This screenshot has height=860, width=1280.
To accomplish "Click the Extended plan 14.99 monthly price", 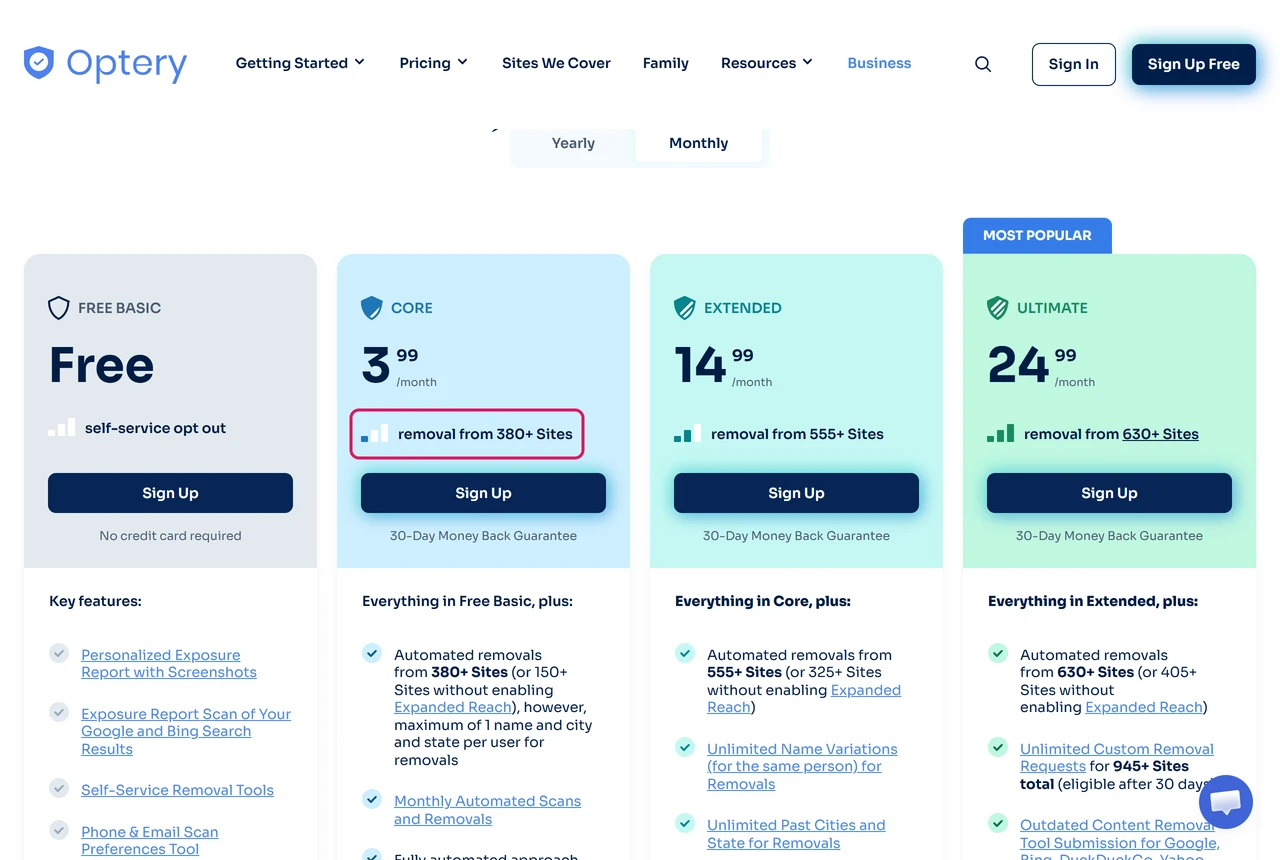I will tap(724, 365).
